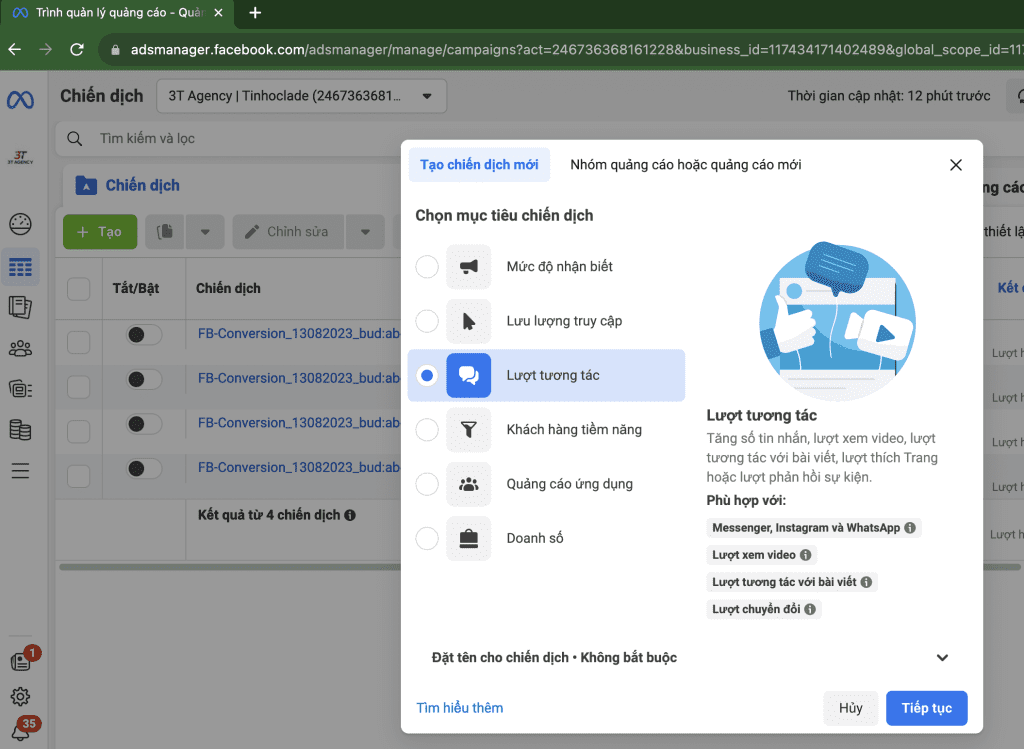Screen dimensions: 1024x749
Task: Open a new browser tab
Action: point(255,13)
